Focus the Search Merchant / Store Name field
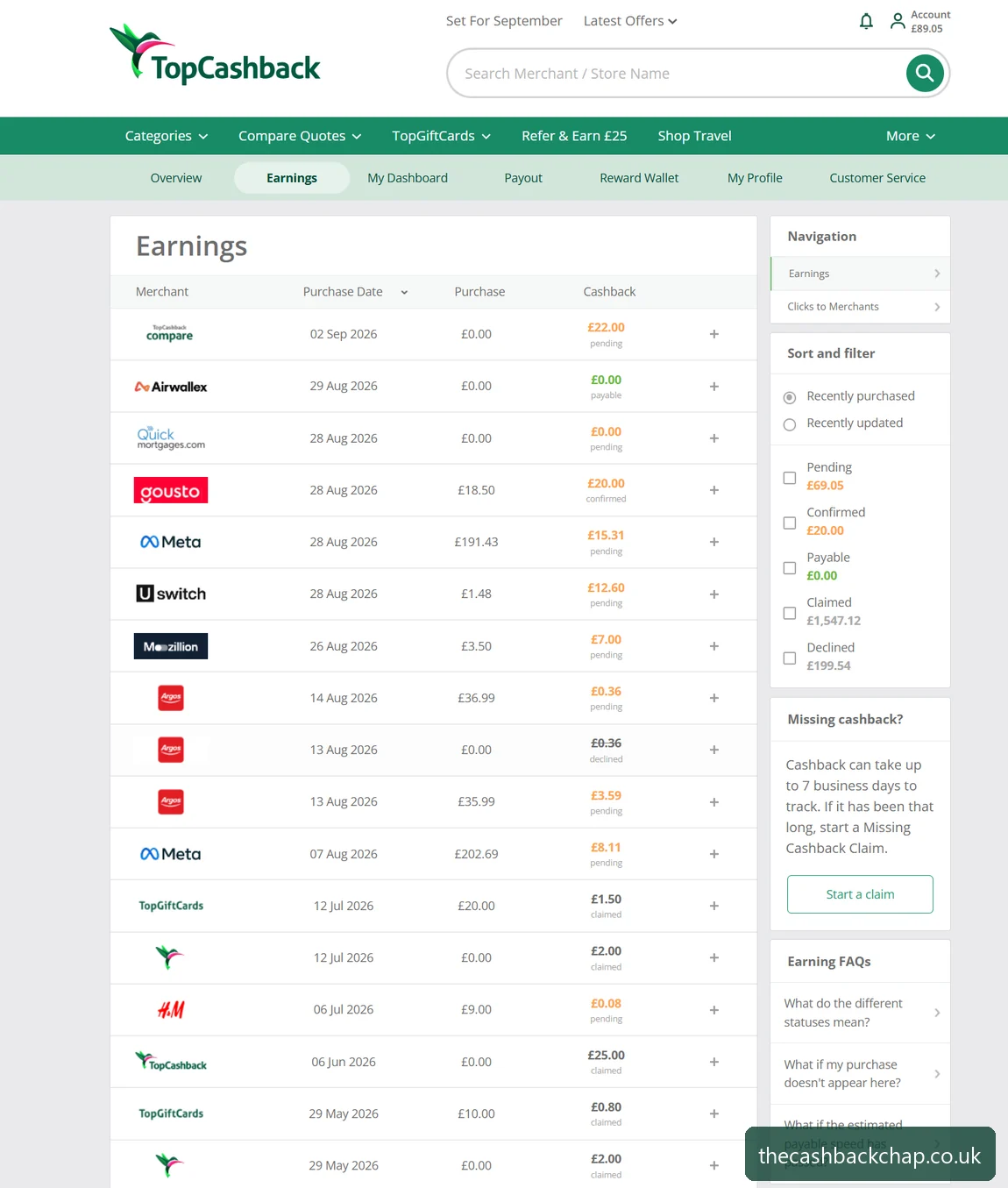 click(675, 74)
